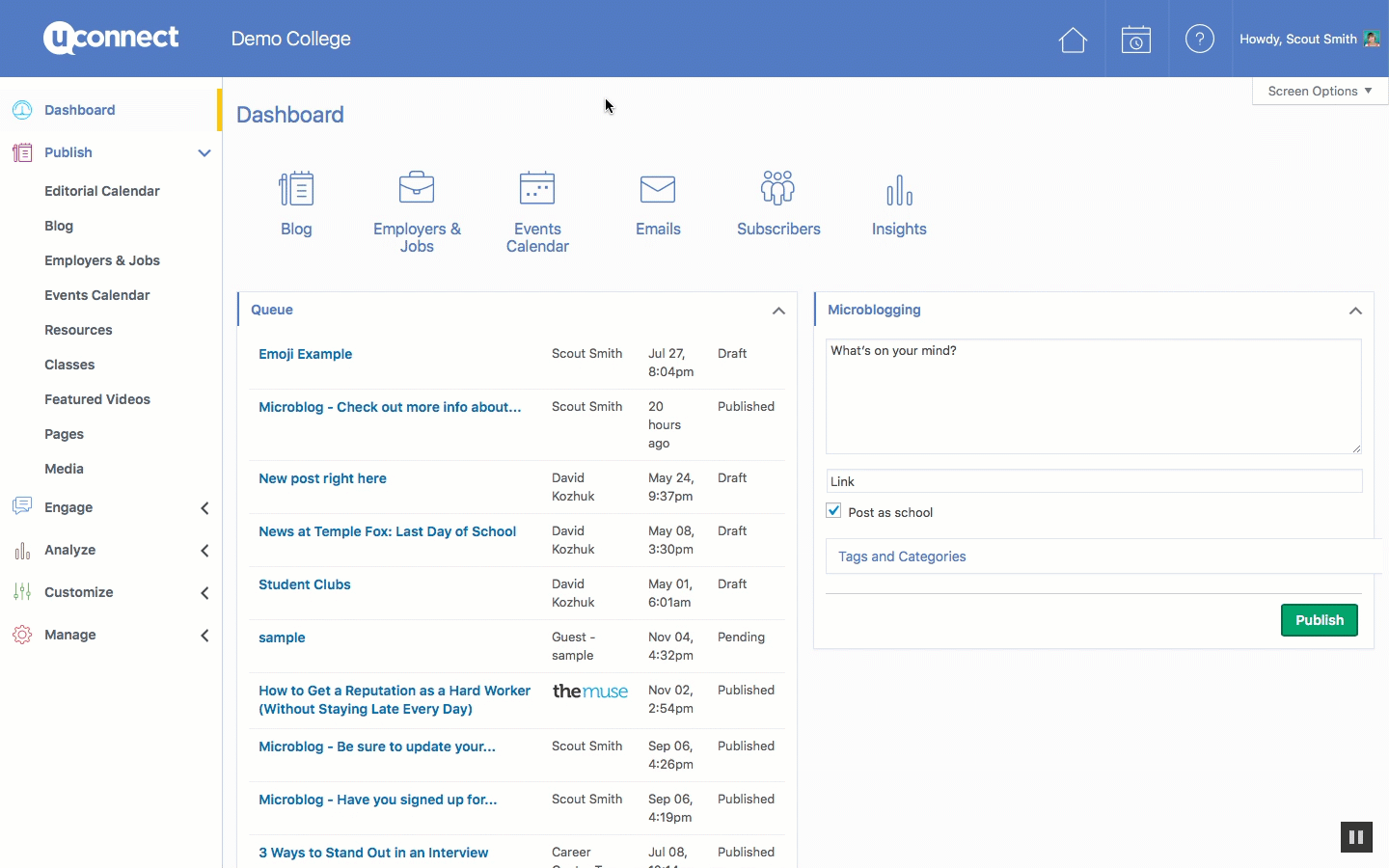Open the Insights bar chart icon

tap(899, 189)
